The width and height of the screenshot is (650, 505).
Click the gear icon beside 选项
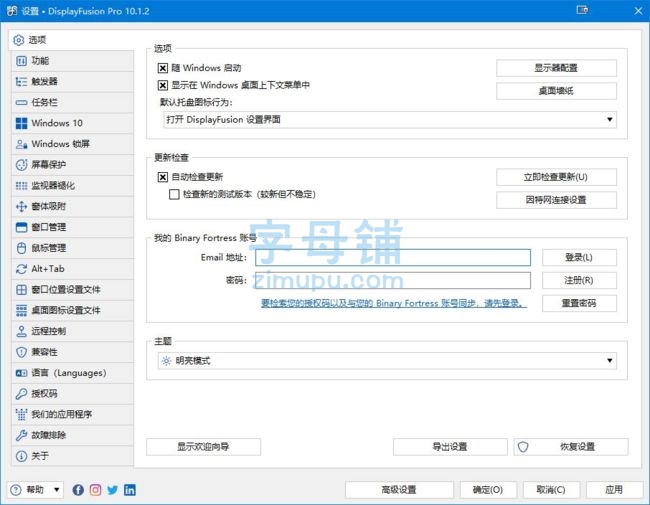(19, 40)
